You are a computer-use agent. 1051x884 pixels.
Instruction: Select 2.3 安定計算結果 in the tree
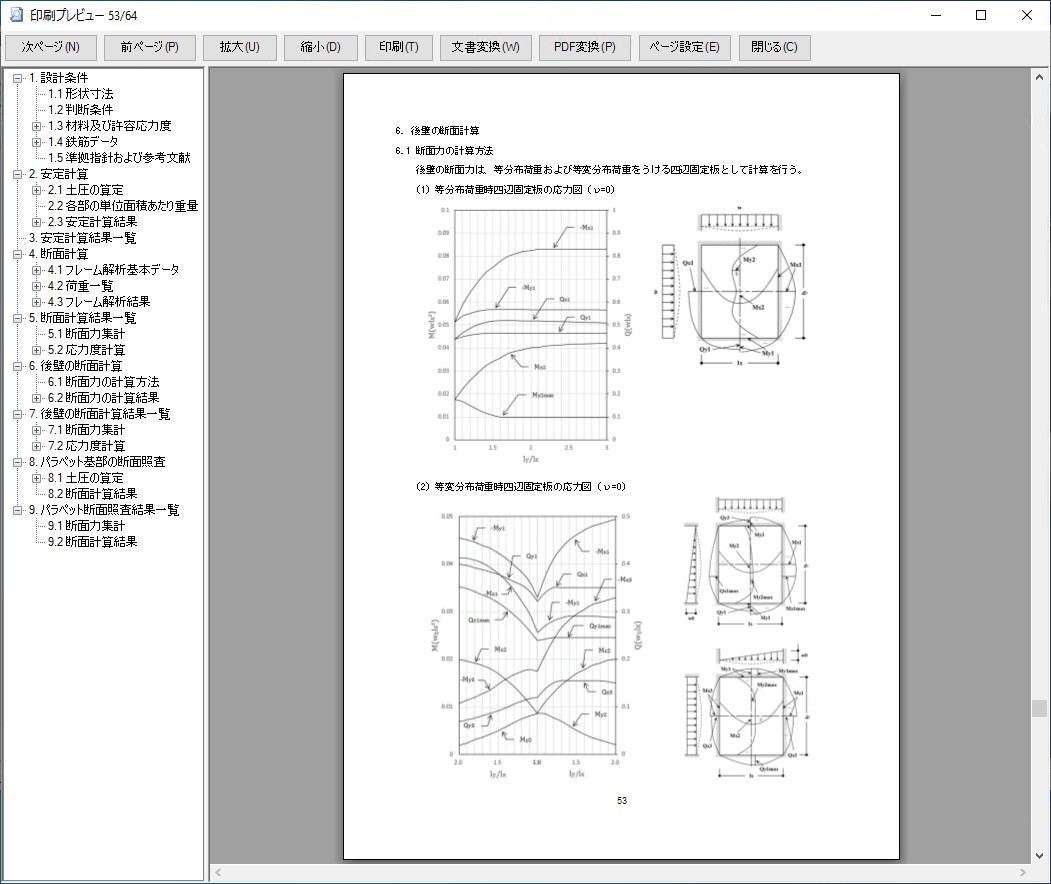[92, 222]
